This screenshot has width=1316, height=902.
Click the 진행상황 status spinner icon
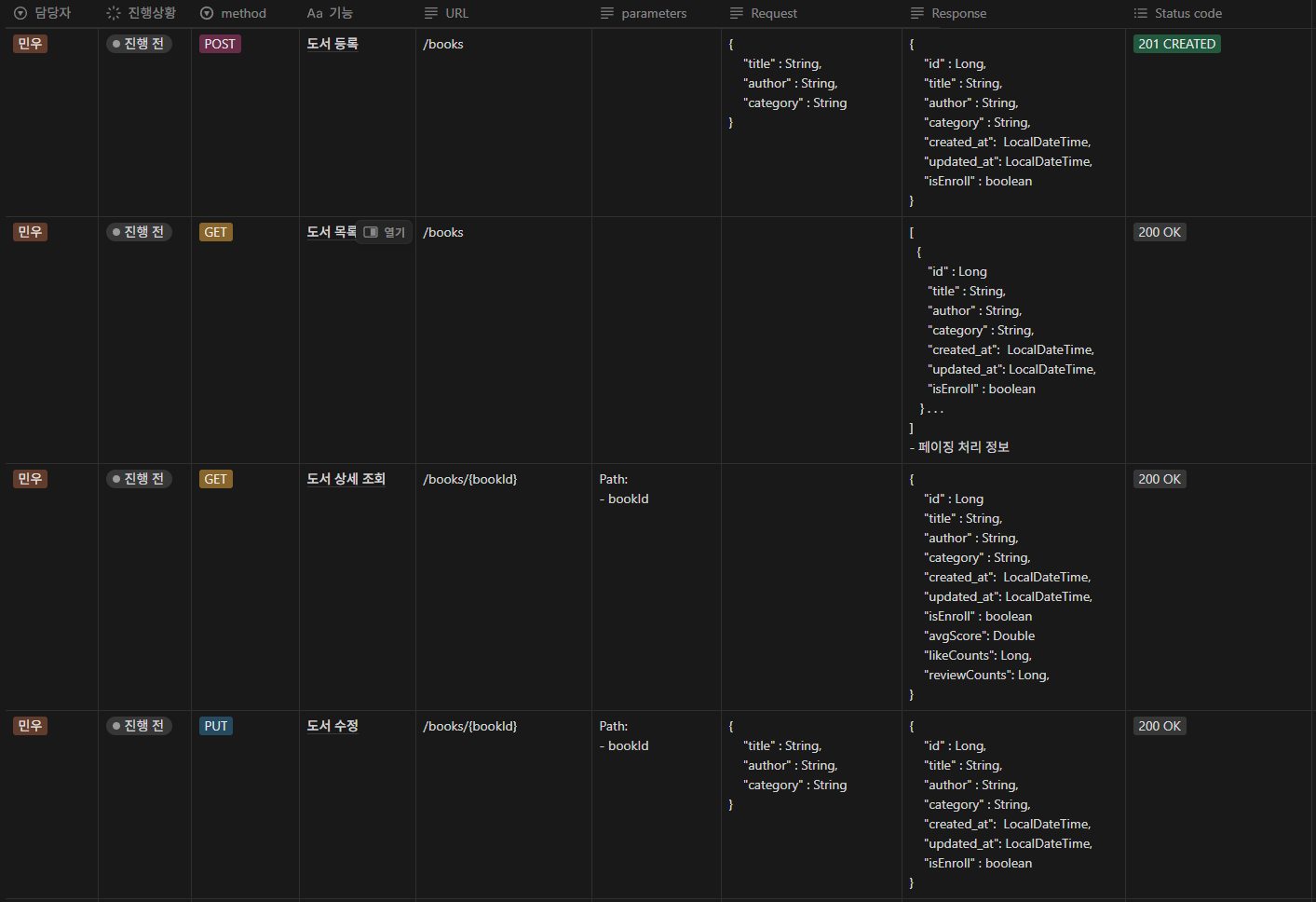pos(114,13)
